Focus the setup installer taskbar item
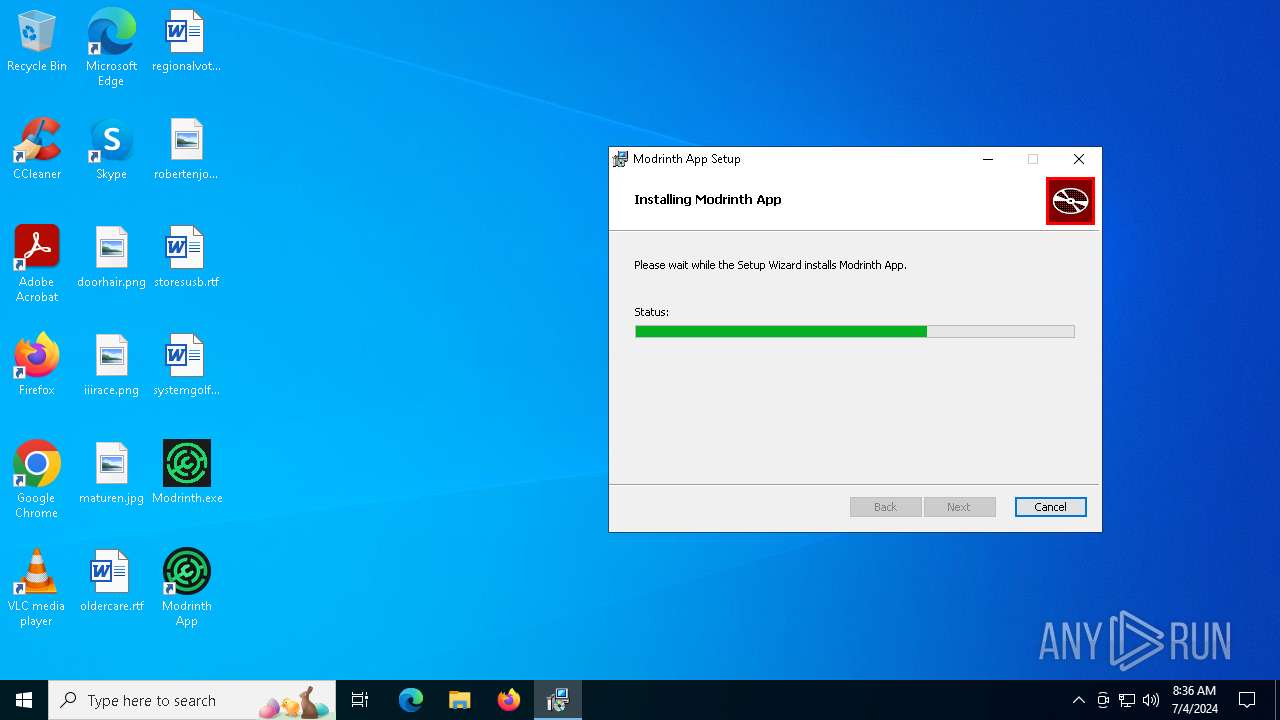This screenshot has height=720, width=1280. 558,700
